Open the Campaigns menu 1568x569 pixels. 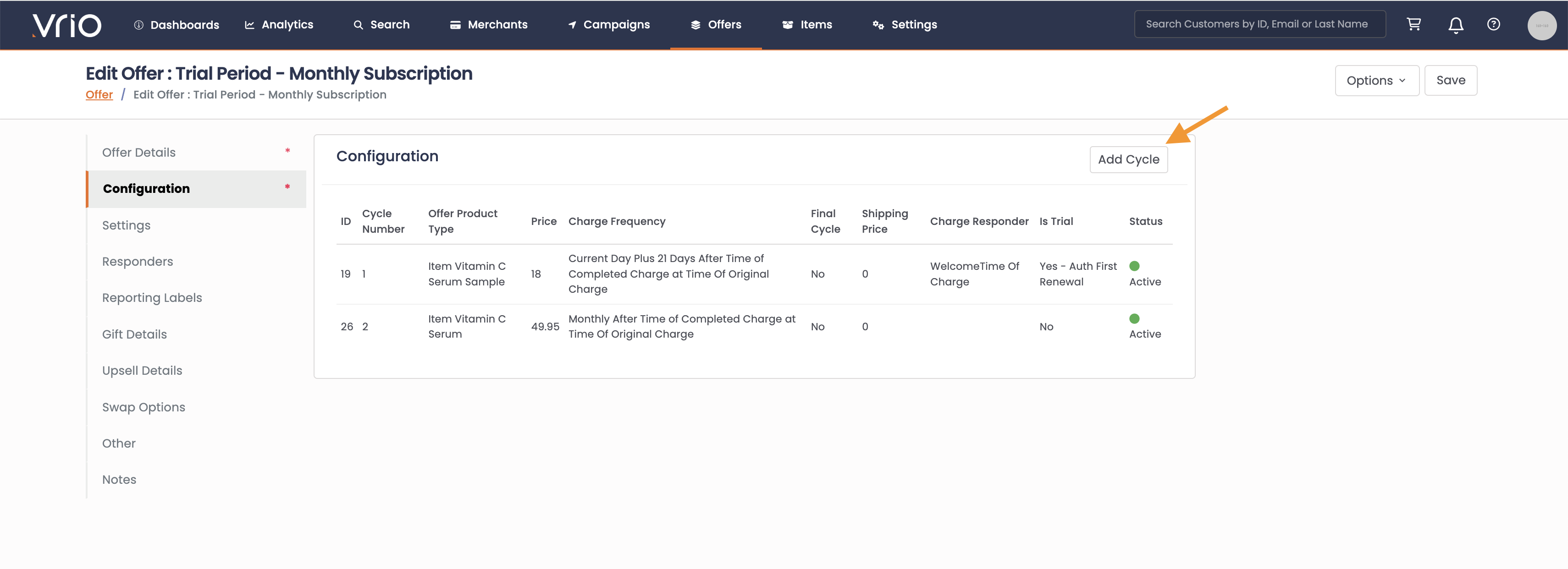[609, 25]
